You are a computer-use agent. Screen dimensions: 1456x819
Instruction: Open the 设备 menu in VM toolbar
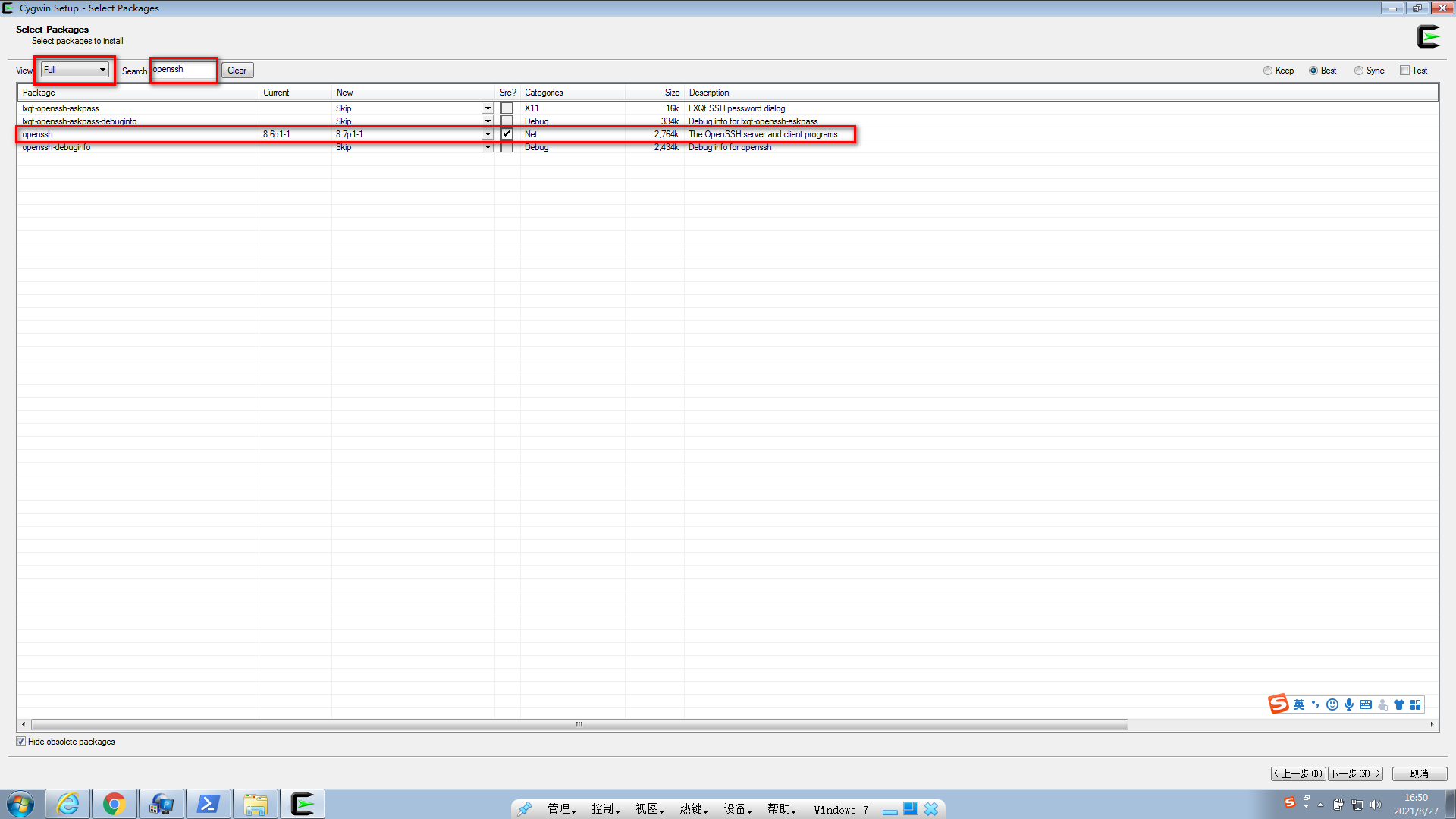(x=737, y=809)
